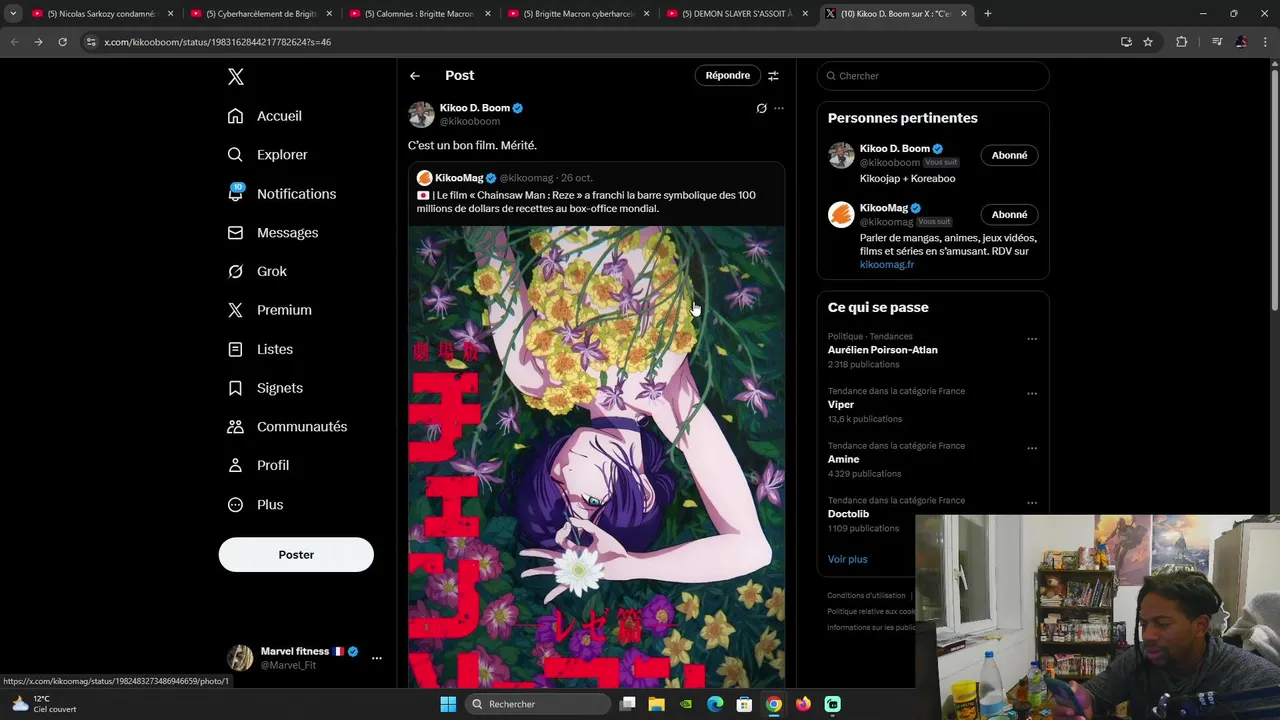This screenshot has width=1280, height=720.
Task: Open File Explorer from the taskbar
Action: 656,704
